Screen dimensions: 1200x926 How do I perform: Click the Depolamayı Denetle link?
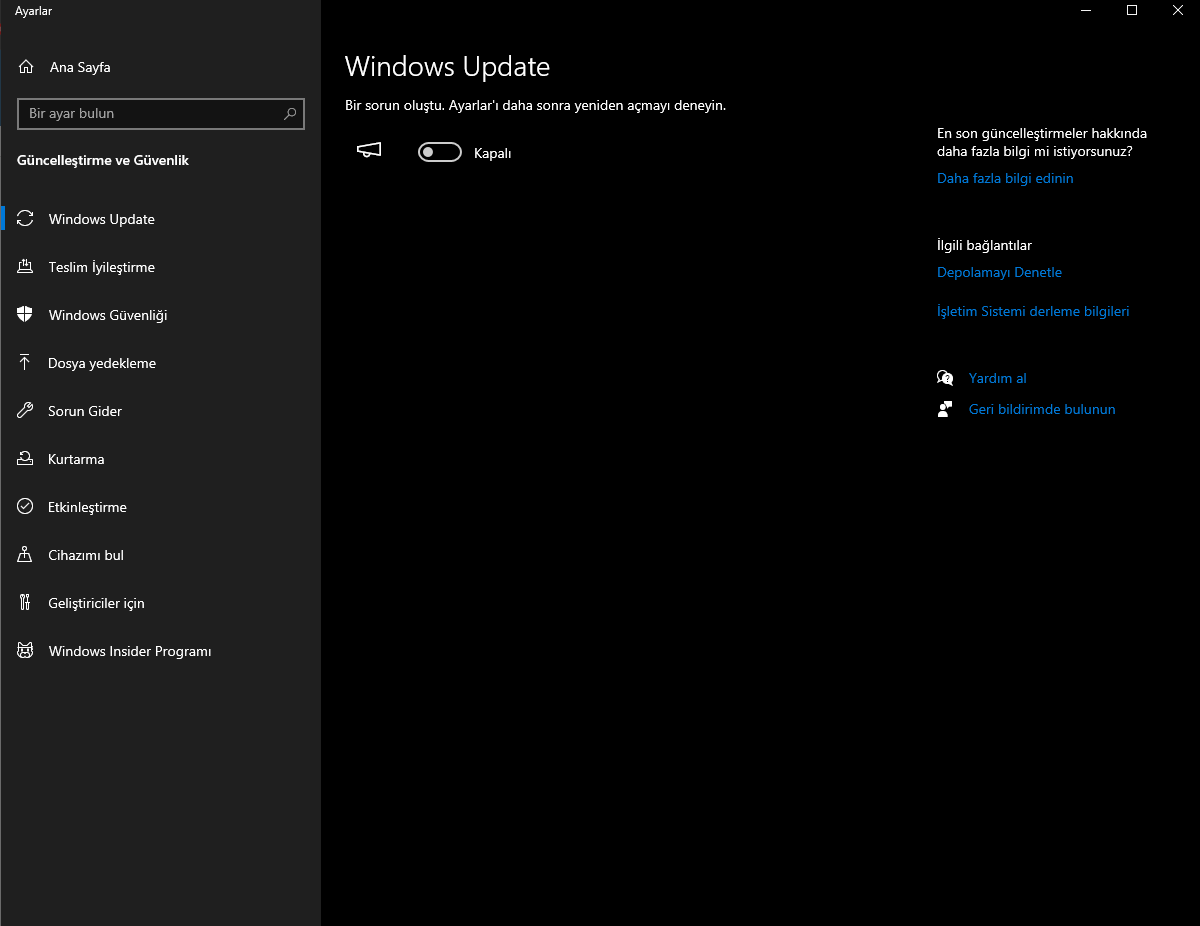click(999, 272)
